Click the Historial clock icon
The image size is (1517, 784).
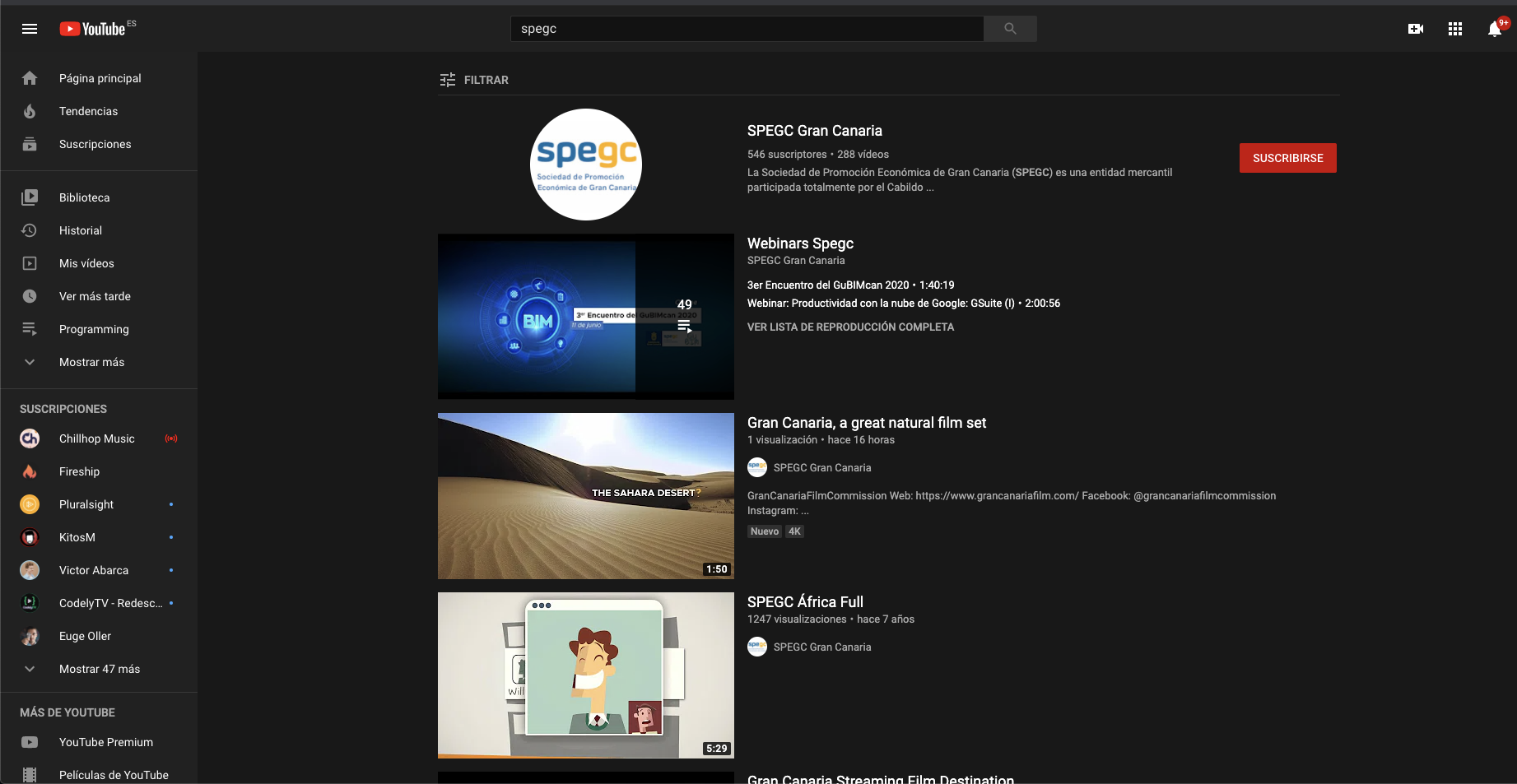click(x=30, y=230)
